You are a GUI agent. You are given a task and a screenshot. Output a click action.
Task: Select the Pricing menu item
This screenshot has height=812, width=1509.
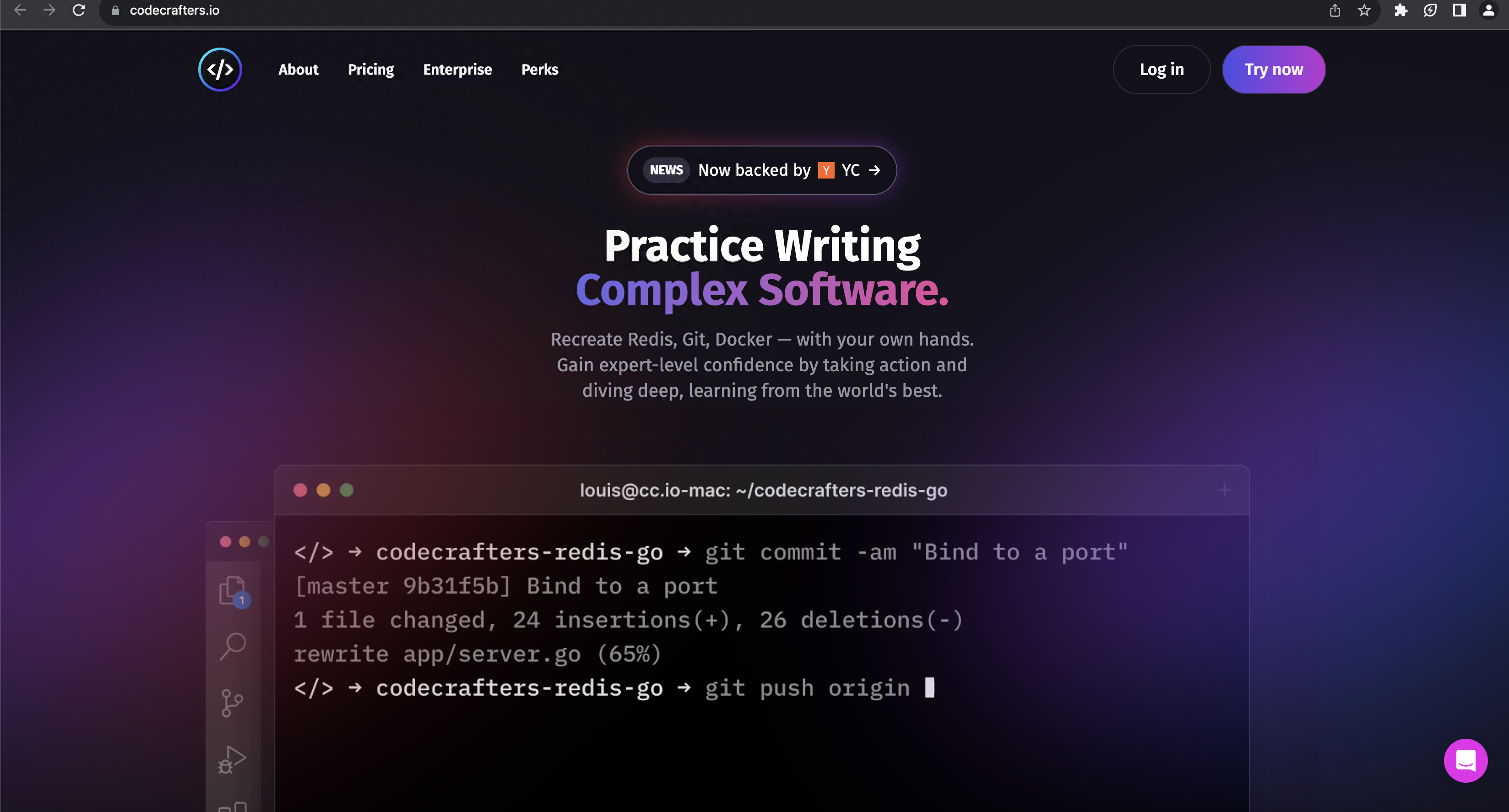click(x=371, y=69)
